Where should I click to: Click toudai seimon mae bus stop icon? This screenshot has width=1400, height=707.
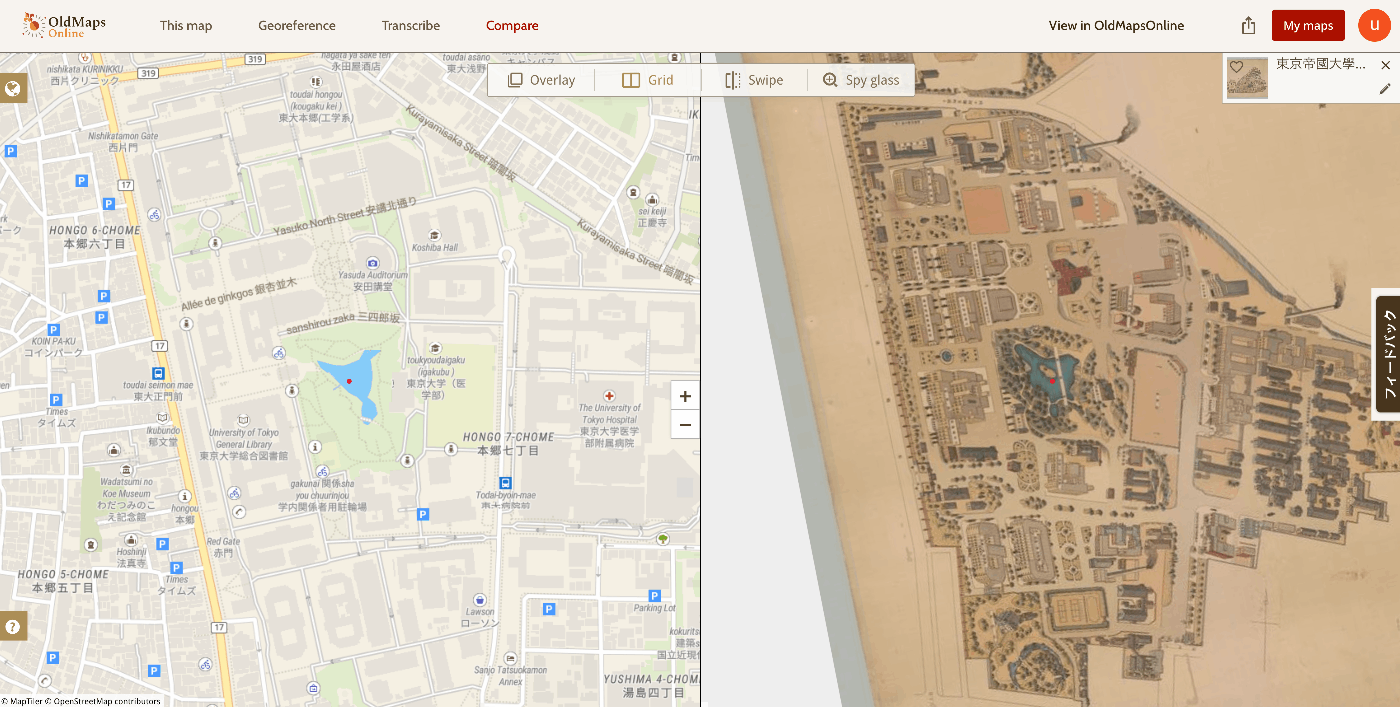point(158,373)
